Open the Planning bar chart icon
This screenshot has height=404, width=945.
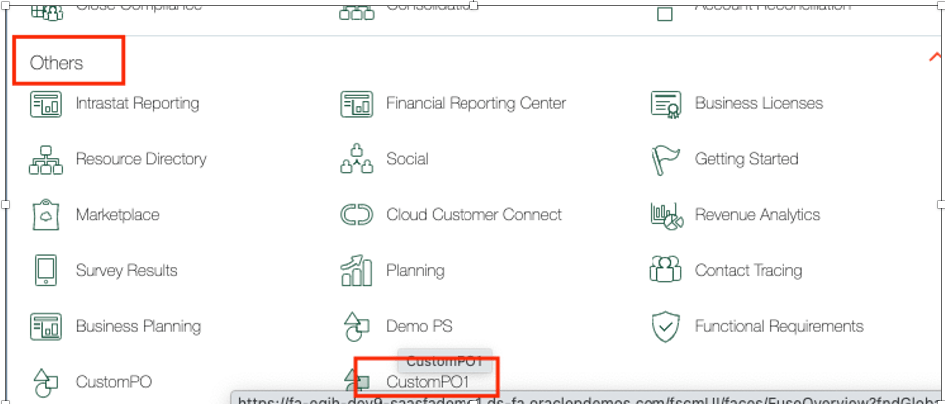point(357,270)
